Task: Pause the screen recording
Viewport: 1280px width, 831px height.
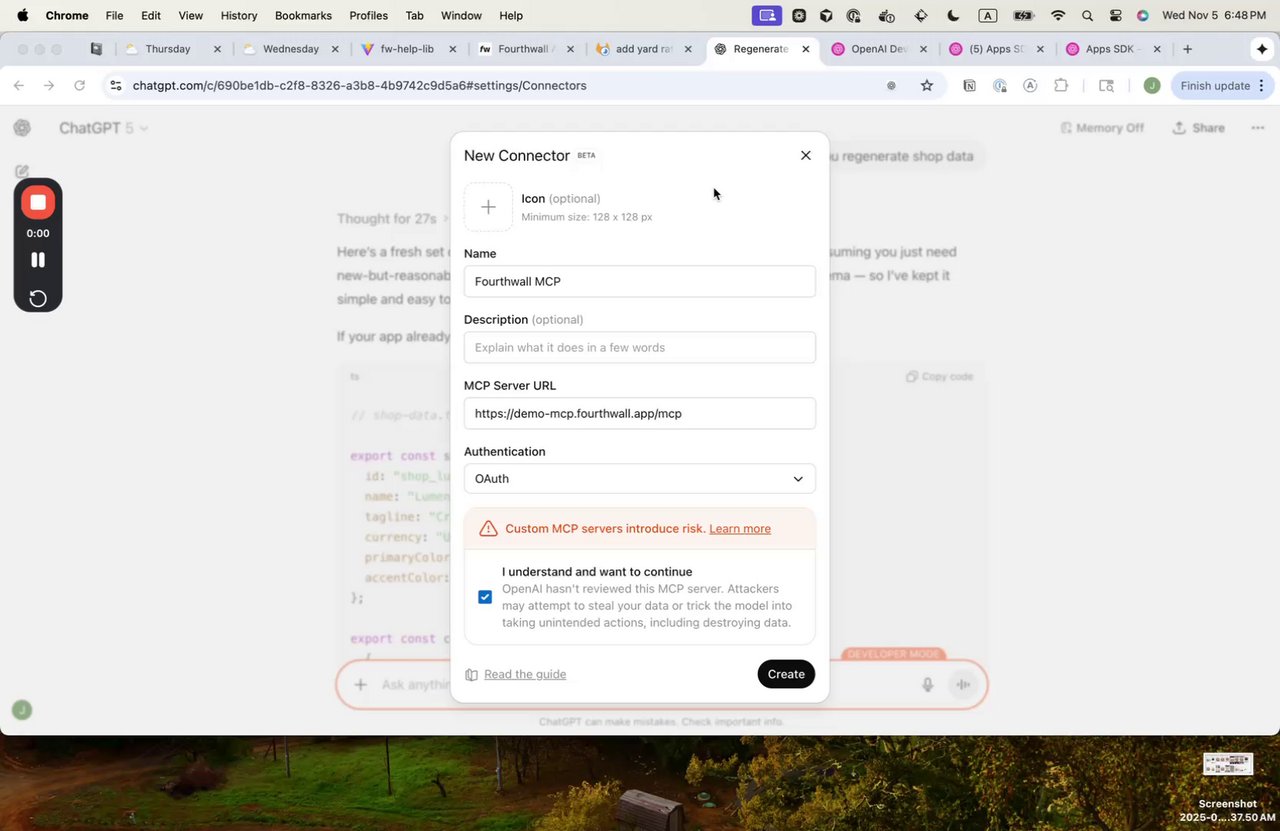Action: click(x=38, y=260)
